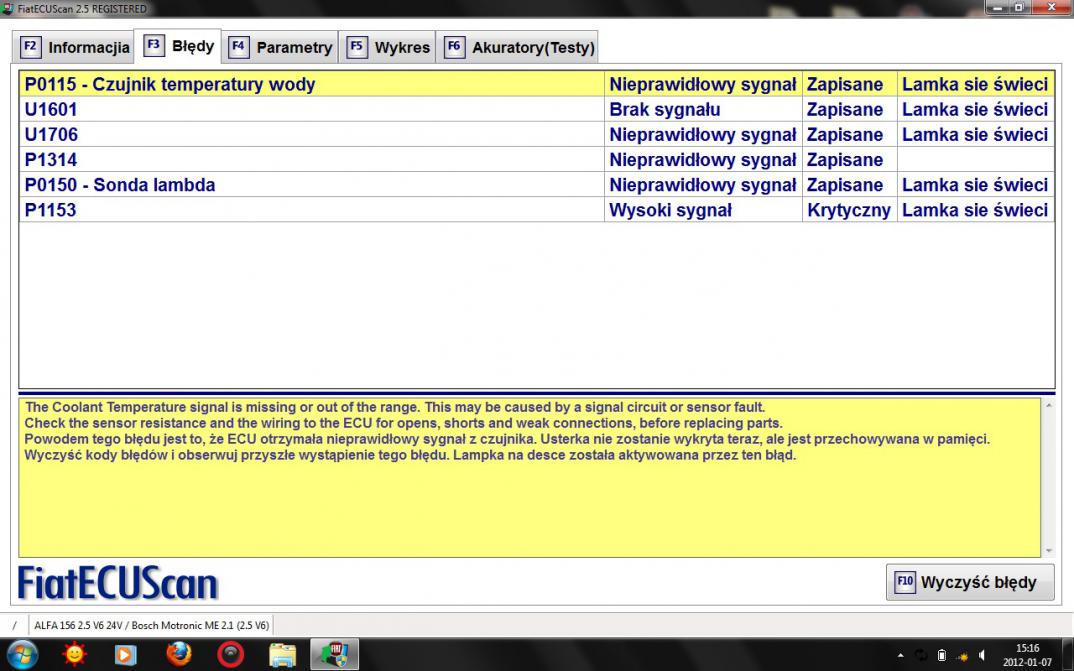The width and height of the screenshot is (1074, 671).
Task: Click Lamka sie świeci in the U1706 row
Action: [x=975, y=135]
